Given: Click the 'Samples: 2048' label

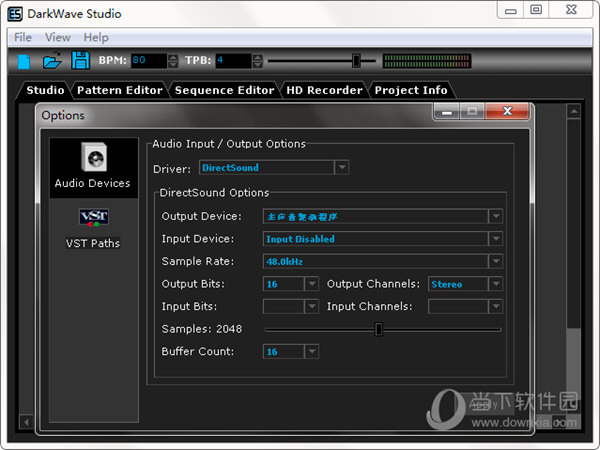Looking at the screenshot, I should [202, 329].
